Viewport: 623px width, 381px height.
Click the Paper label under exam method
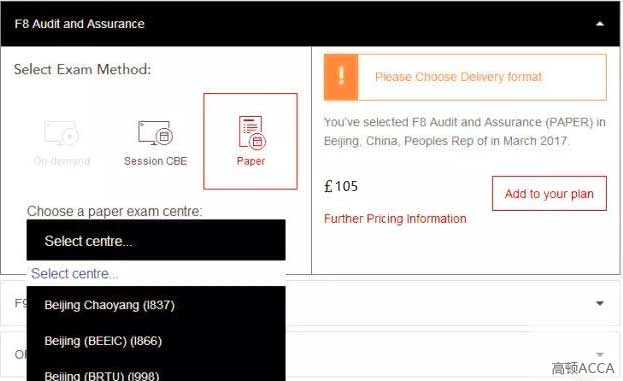pyautogui.click(x=250, y=161)
